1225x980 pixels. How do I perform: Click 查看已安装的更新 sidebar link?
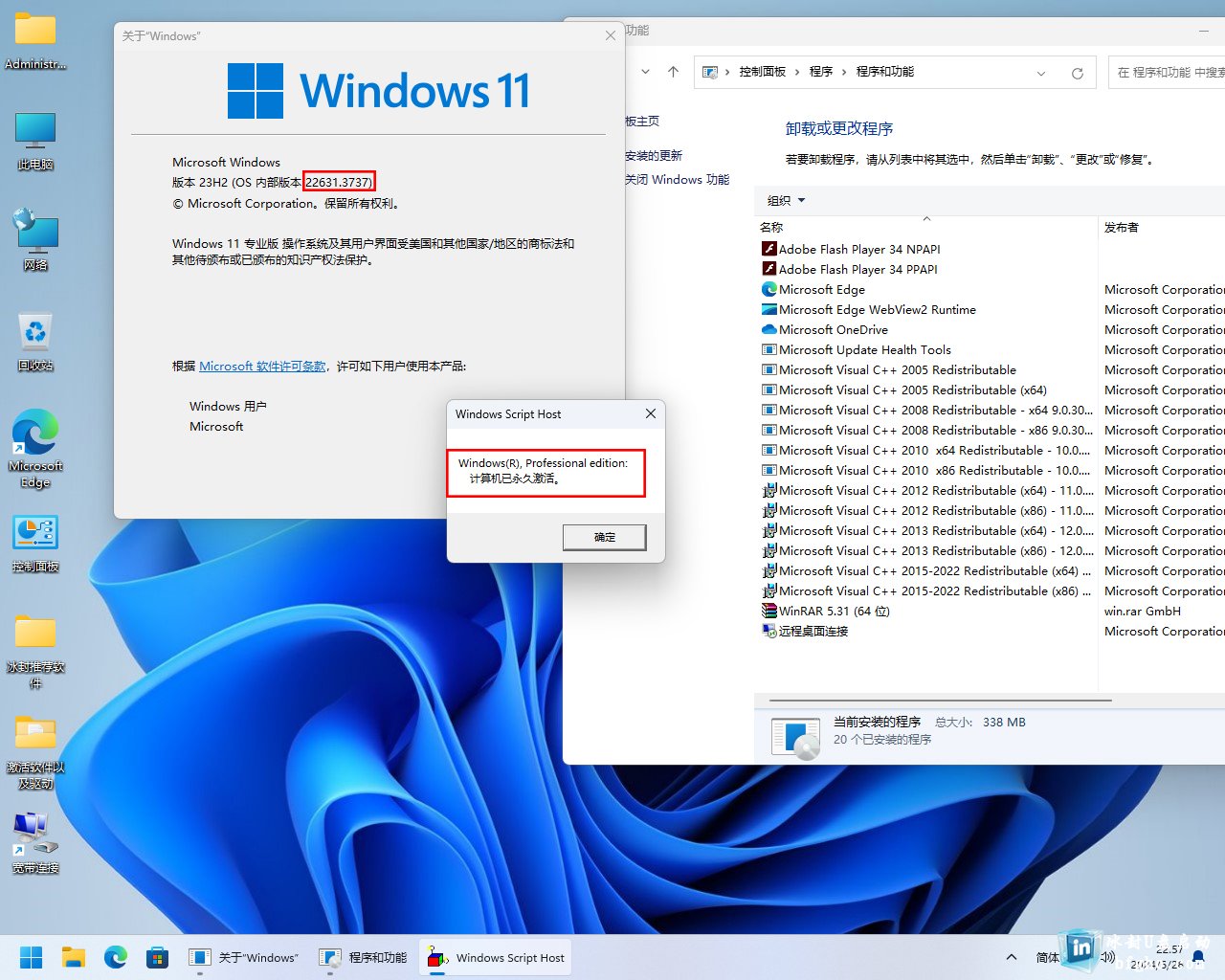coord(654,155)
